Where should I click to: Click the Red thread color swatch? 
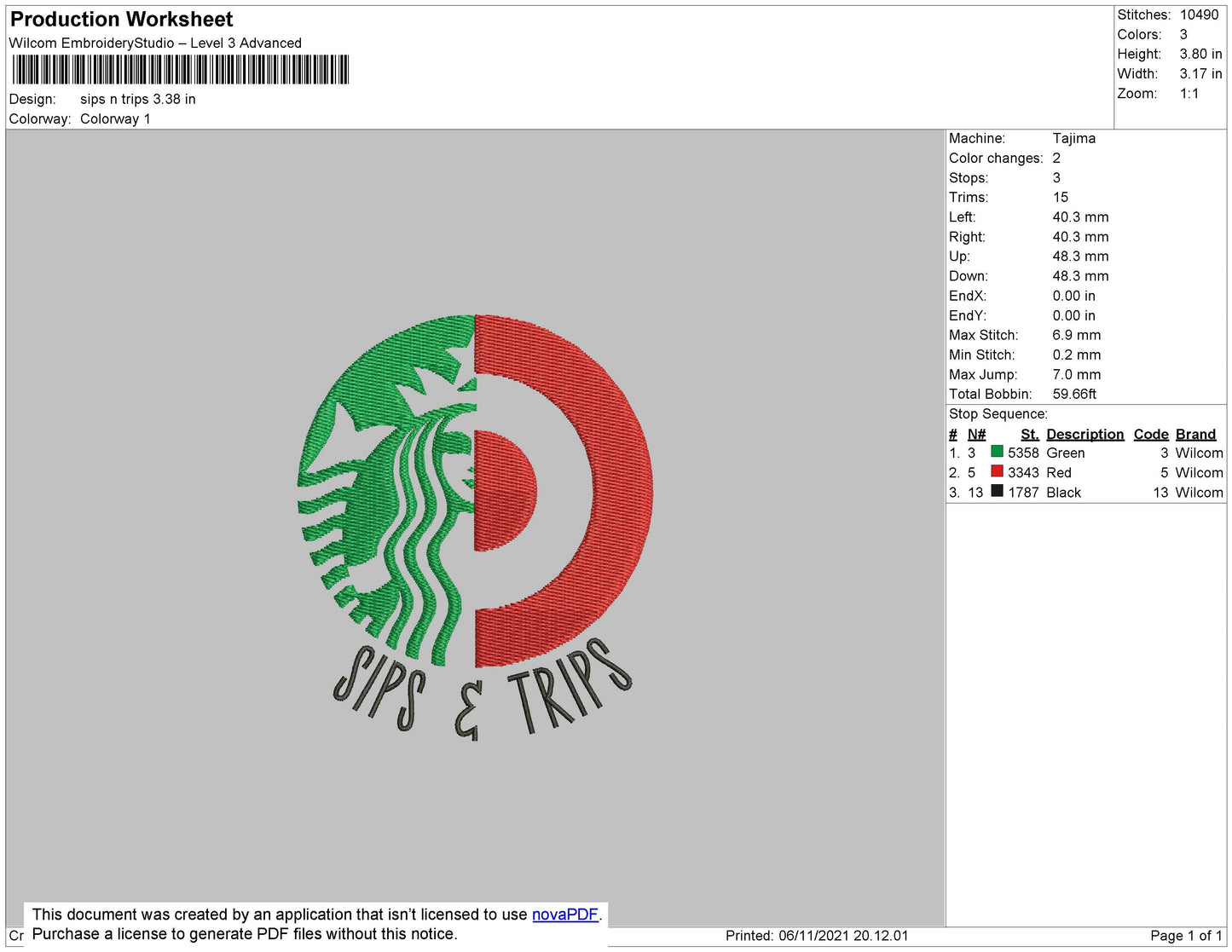(997, 471)
